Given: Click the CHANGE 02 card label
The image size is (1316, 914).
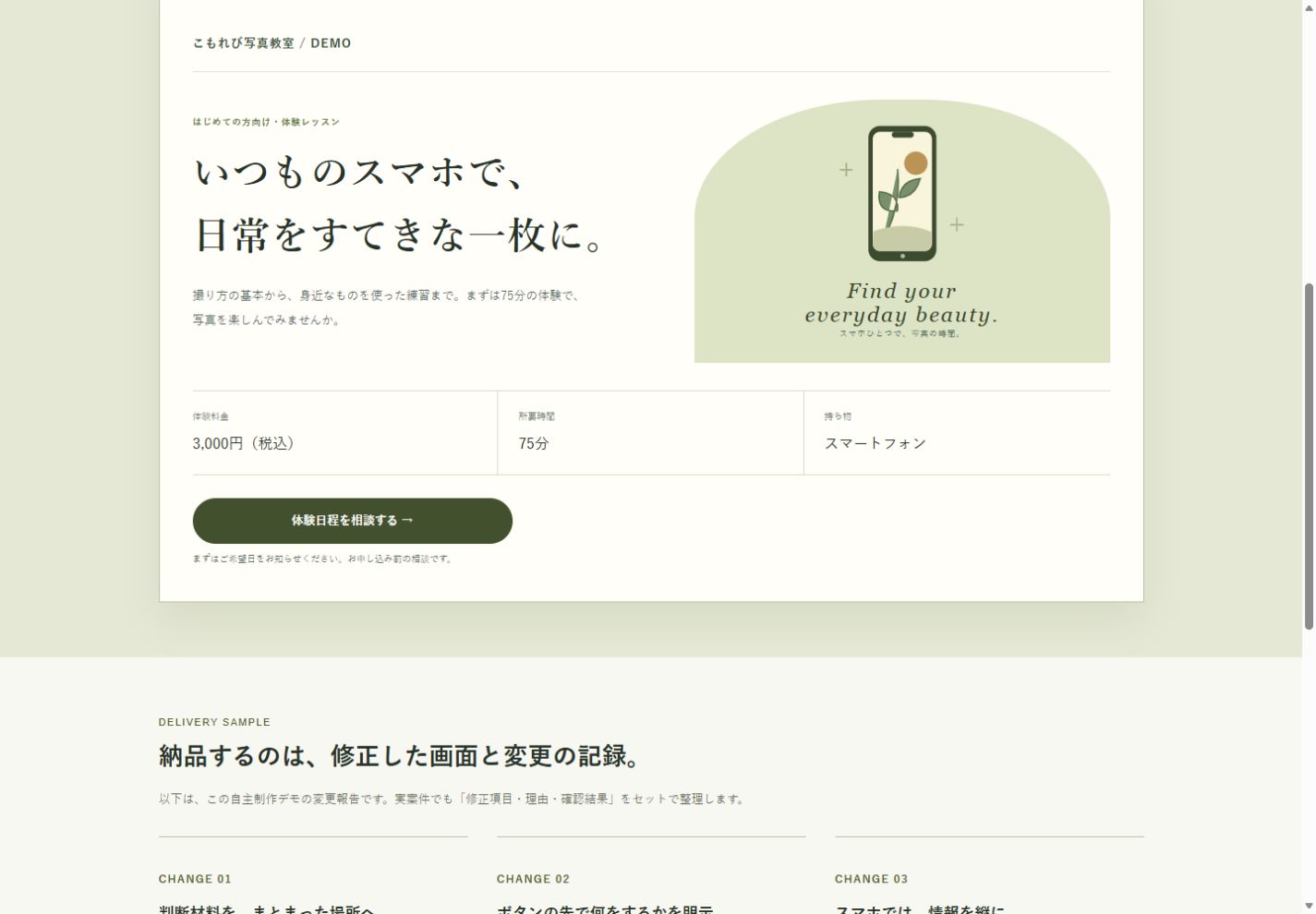Looking at the screenshot, I should (x=533, y=879).
